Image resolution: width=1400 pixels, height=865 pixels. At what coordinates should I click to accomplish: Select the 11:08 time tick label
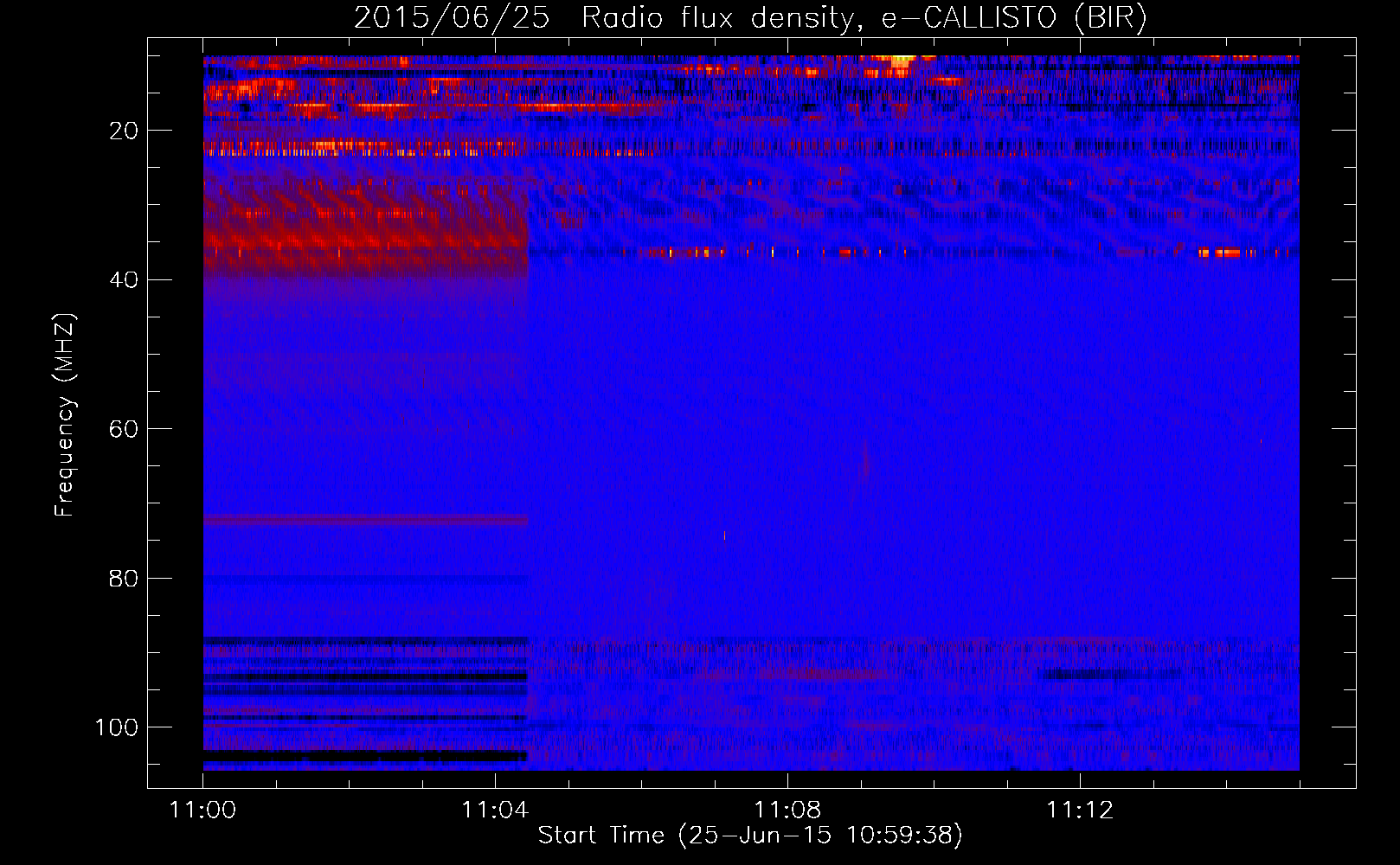(x=787, y=811)
